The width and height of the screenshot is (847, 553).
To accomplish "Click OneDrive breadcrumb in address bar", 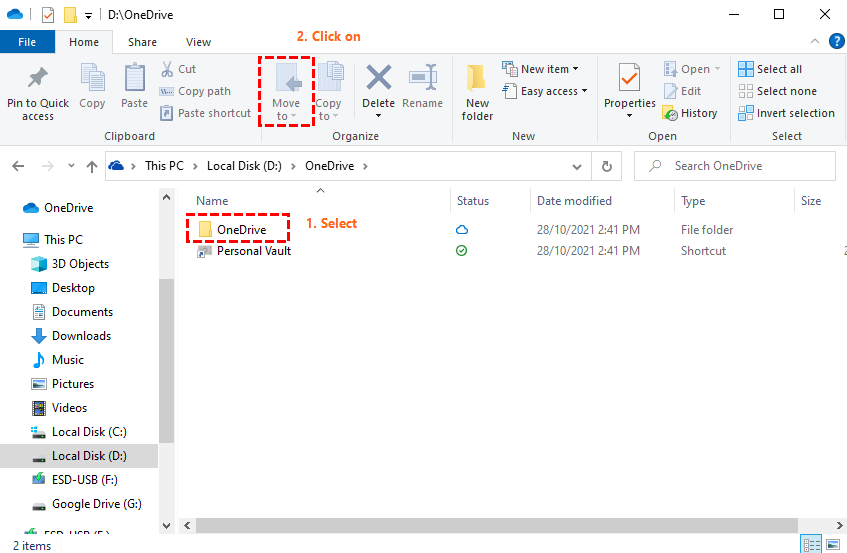I will click(x=330, y=166).
